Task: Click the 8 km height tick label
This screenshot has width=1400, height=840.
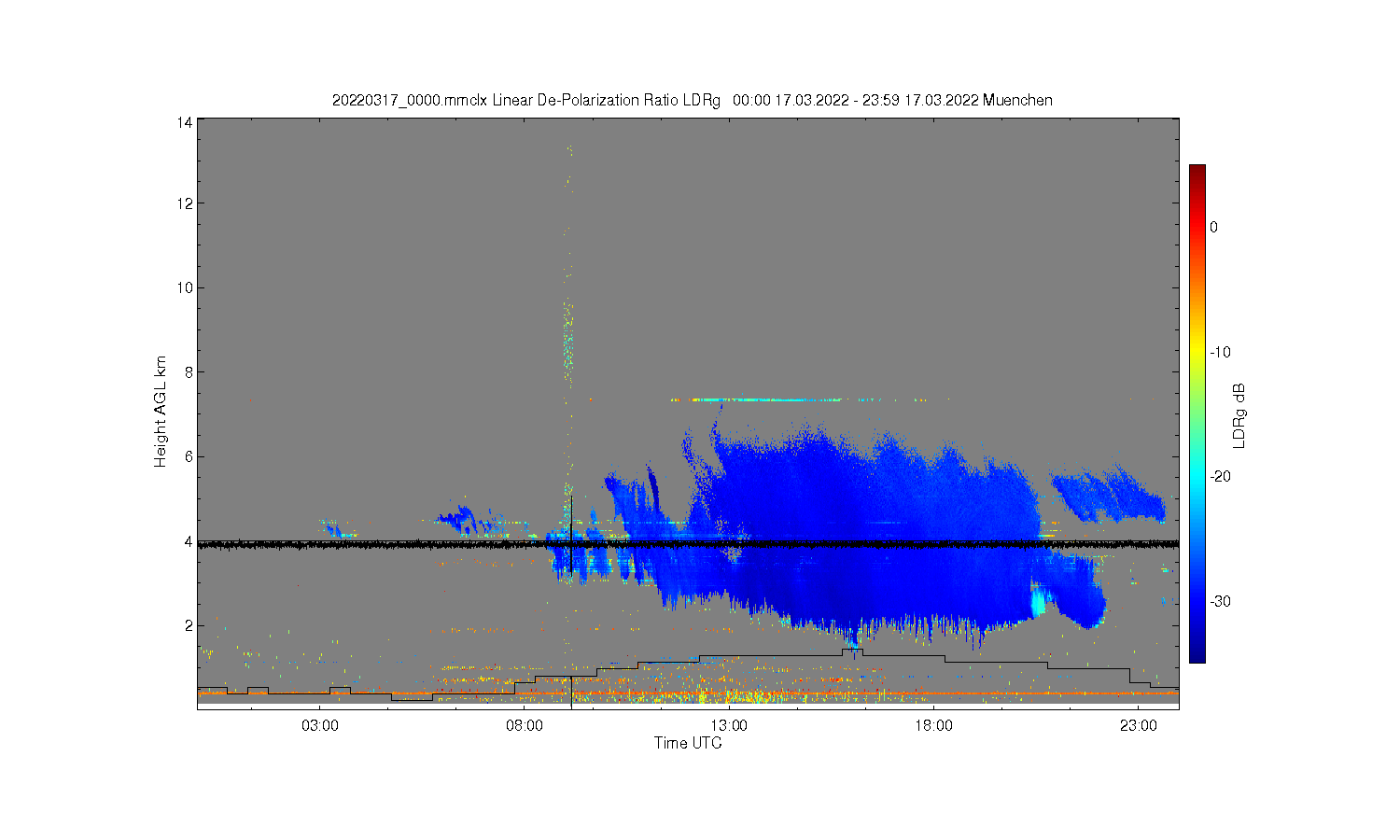Action: pos(189,371)
